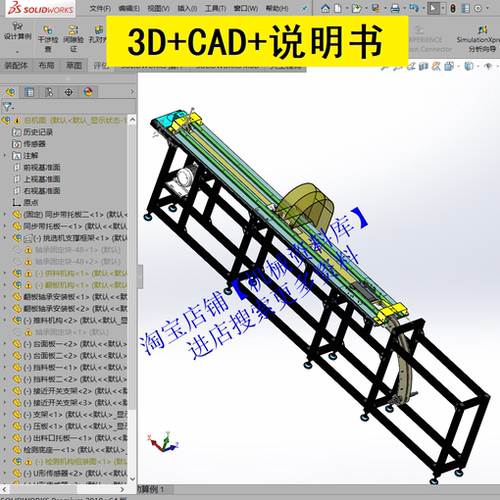Click the Open file icon

point(357,8)
